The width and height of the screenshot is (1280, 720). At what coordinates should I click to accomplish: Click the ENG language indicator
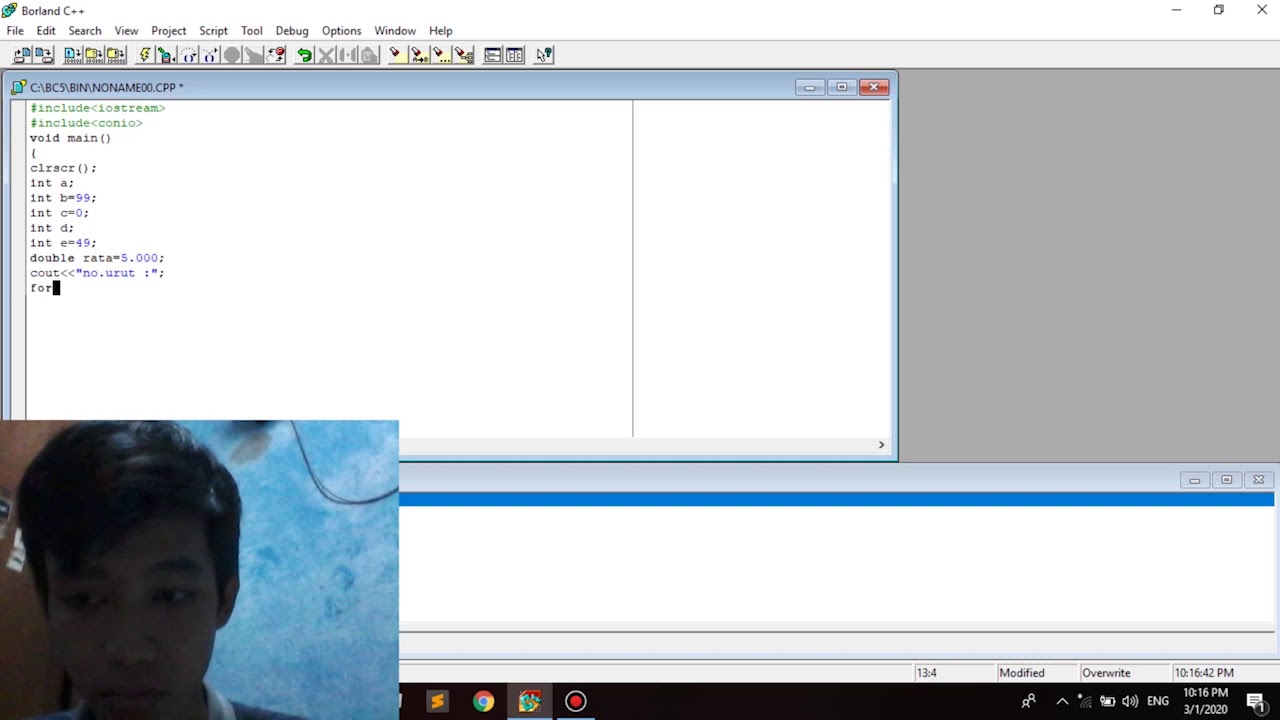click(x=1158, y=701)
